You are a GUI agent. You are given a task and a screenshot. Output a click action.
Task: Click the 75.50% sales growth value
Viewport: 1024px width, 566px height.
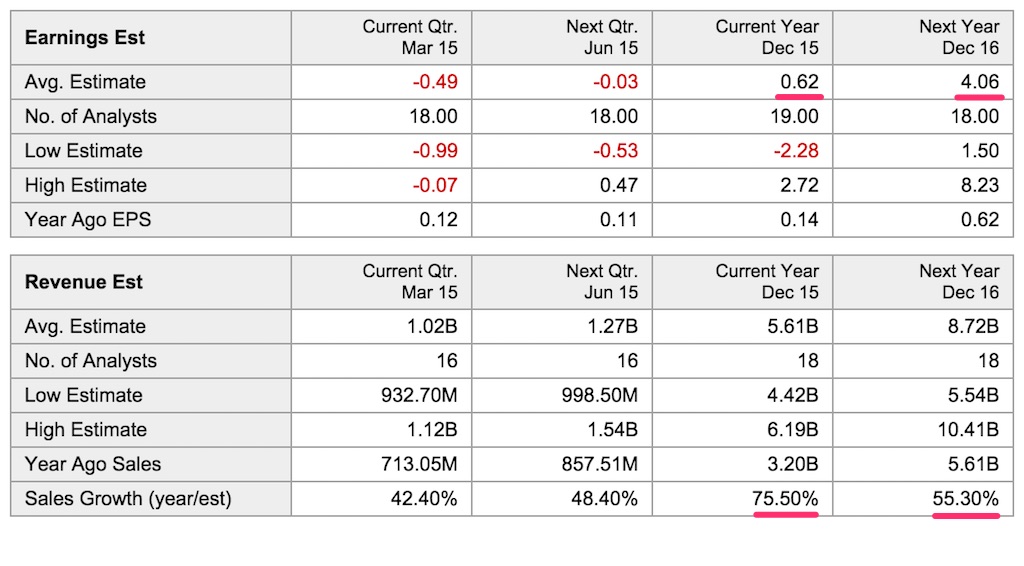[x=785, y=498]
